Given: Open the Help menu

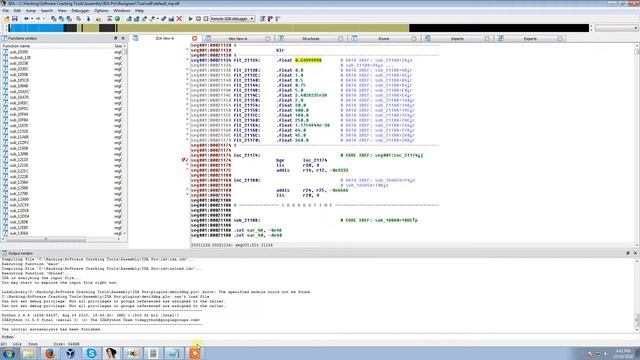Looking at the screenshot, I should (139, 11).
